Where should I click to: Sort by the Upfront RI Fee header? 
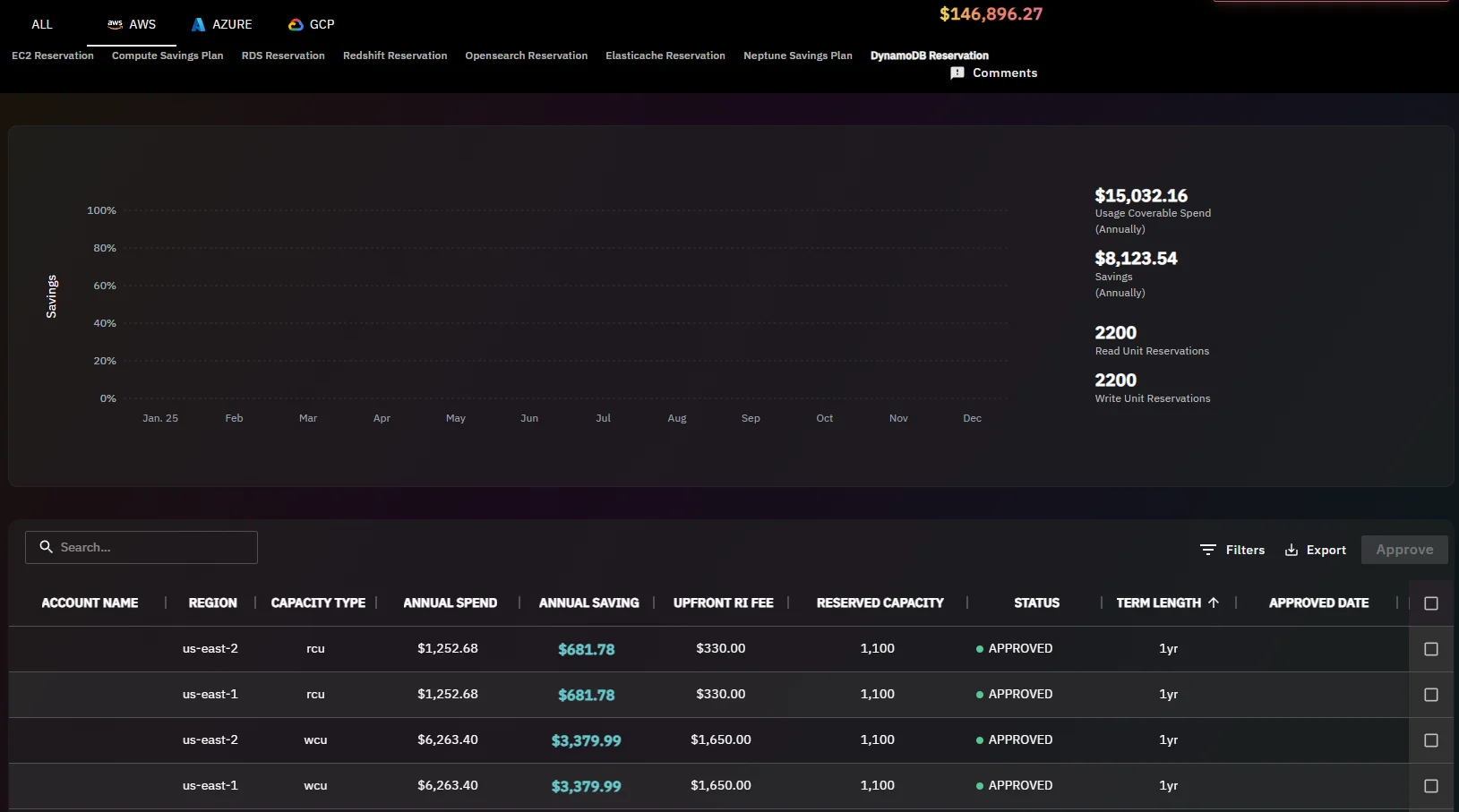click(x=723, y=603)
